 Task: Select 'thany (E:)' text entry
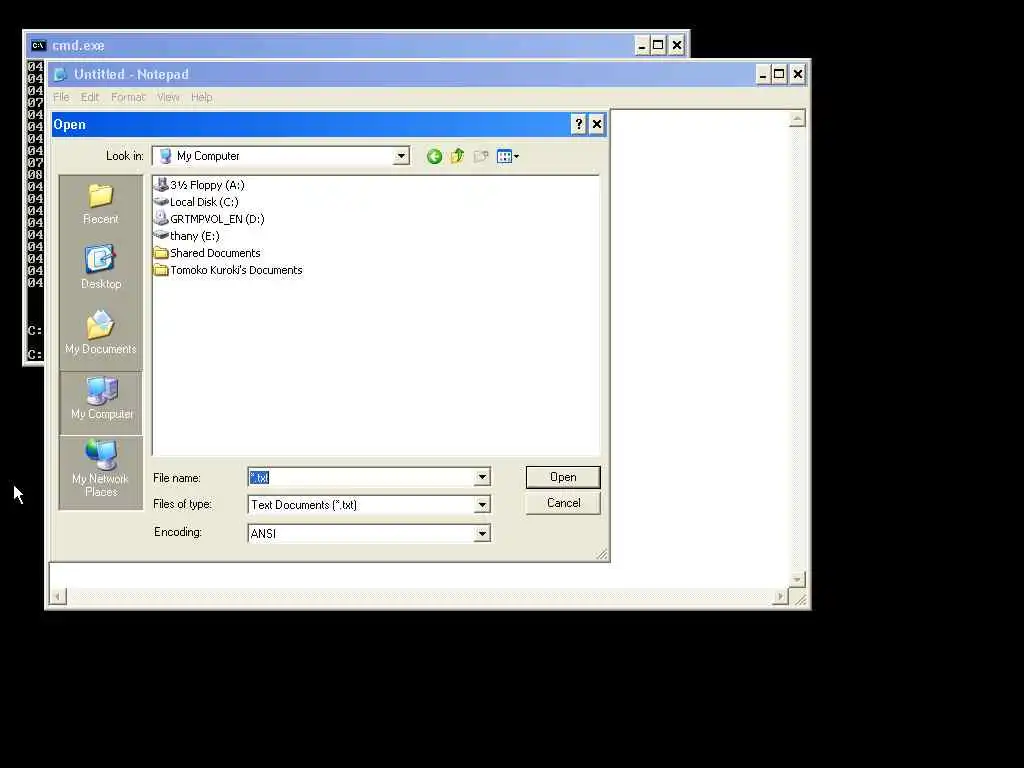pyautogui.click(x=195, y=236)
